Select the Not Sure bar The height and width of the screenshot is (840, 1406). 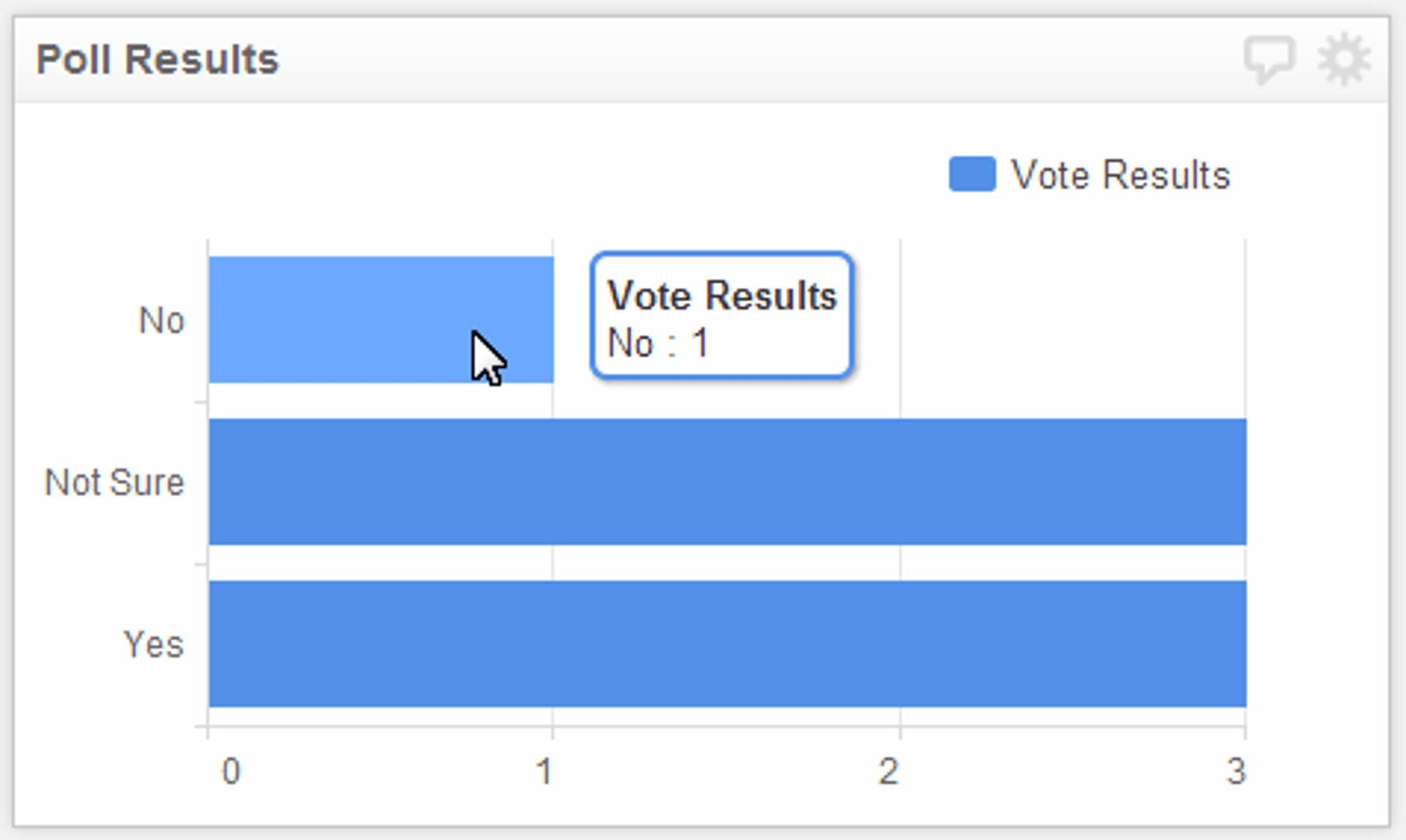coord(727,481)
